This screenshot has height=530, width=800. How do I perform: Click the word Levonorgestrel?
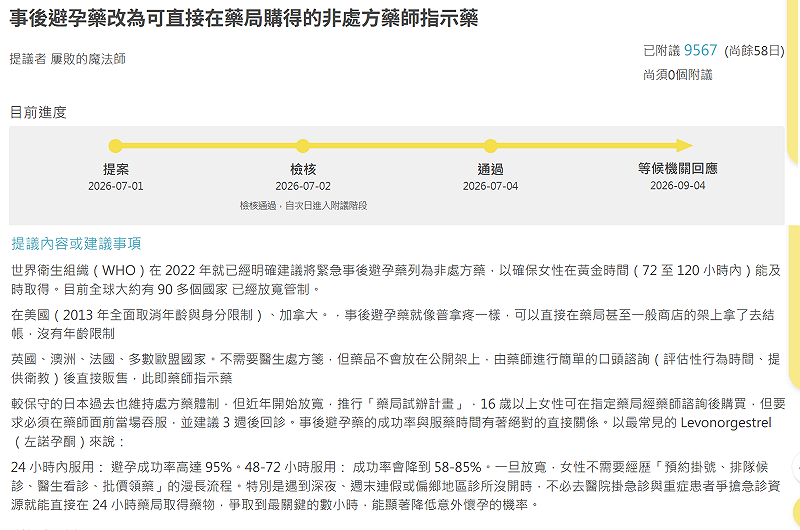726,423
